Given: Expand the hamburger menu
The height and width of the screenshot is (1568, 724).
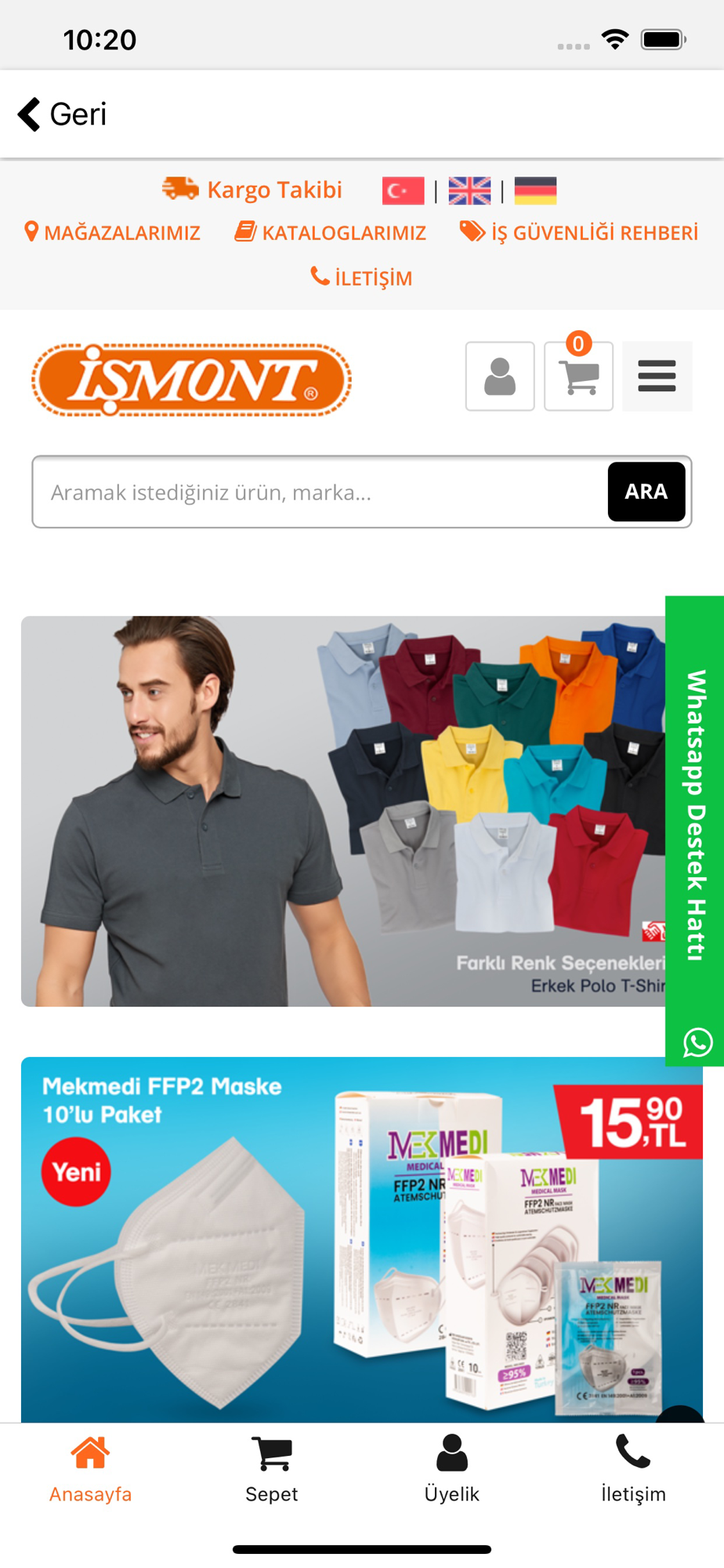Looking at the screenshot, I should click(657, 376).
